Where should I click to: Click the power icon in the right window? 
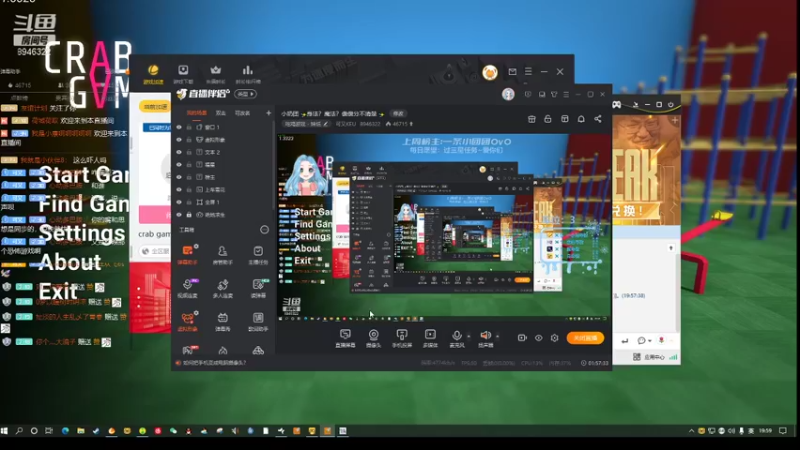click(671, 105)
